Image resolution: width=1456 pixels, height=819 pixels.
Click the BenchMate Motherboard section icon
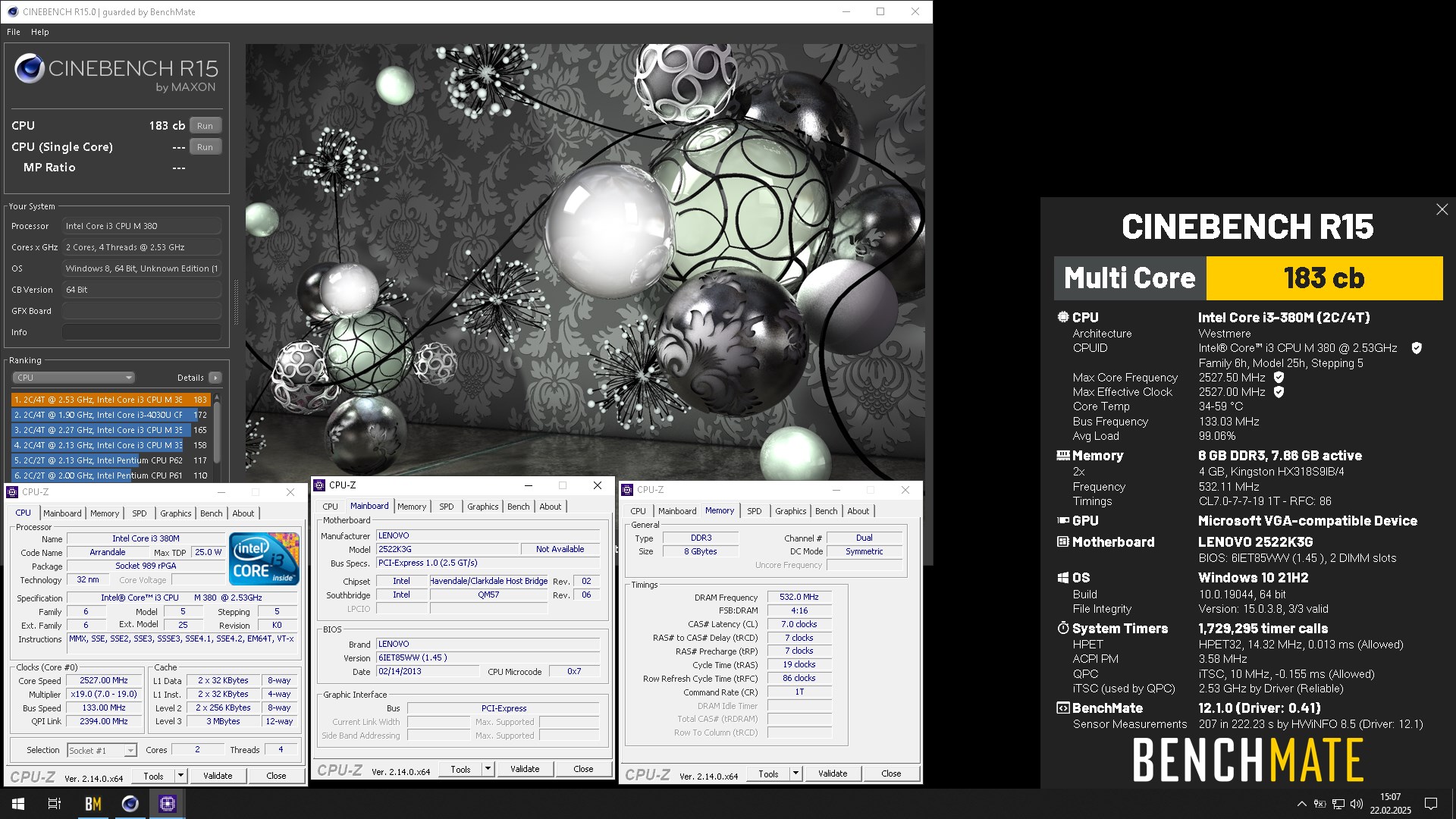pos(1063,542)
